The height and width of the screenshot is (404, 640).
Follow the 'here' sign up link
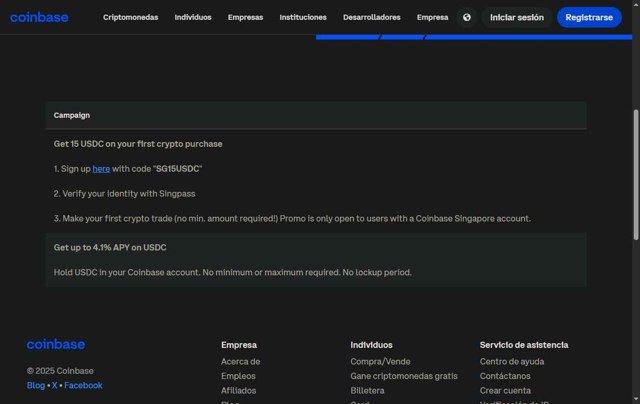coord(101,169)
